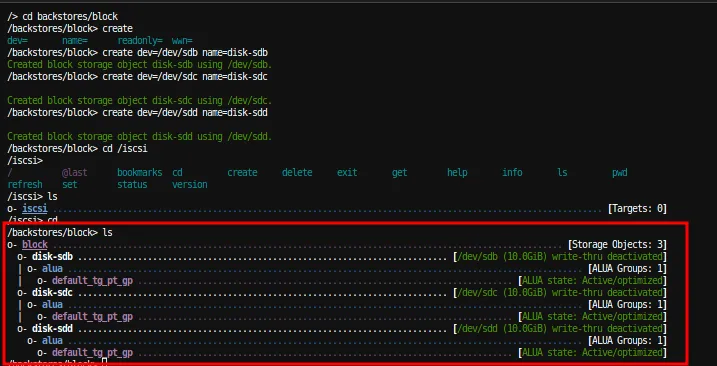This screenshot has width=717, height=366.
Task: Click the "/backstores/block> ls" command line
Action: pyautogui.click(x=60, y=232)
